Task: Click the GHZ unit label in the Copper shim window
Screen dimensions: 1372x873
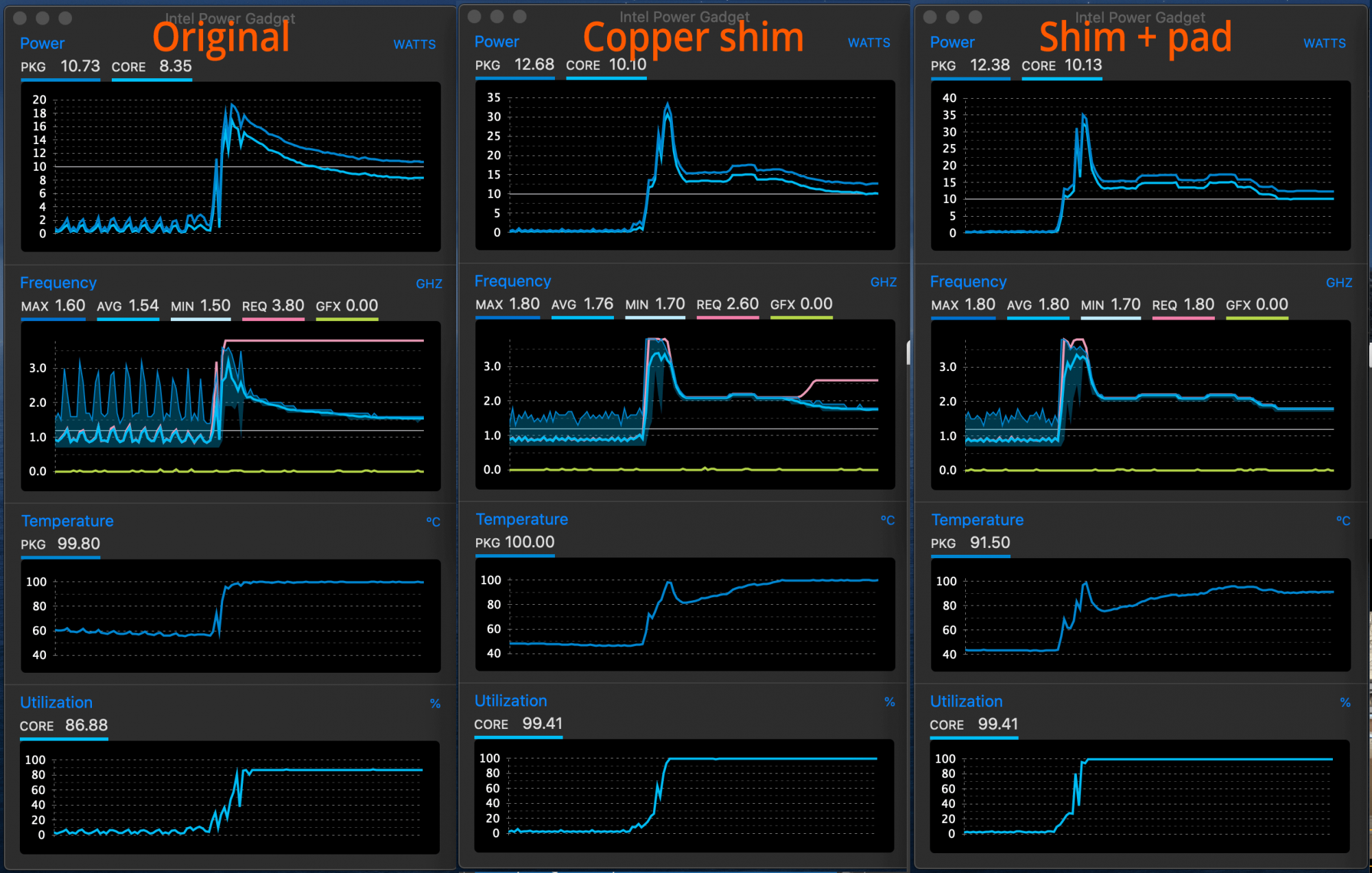Action: 883,282
